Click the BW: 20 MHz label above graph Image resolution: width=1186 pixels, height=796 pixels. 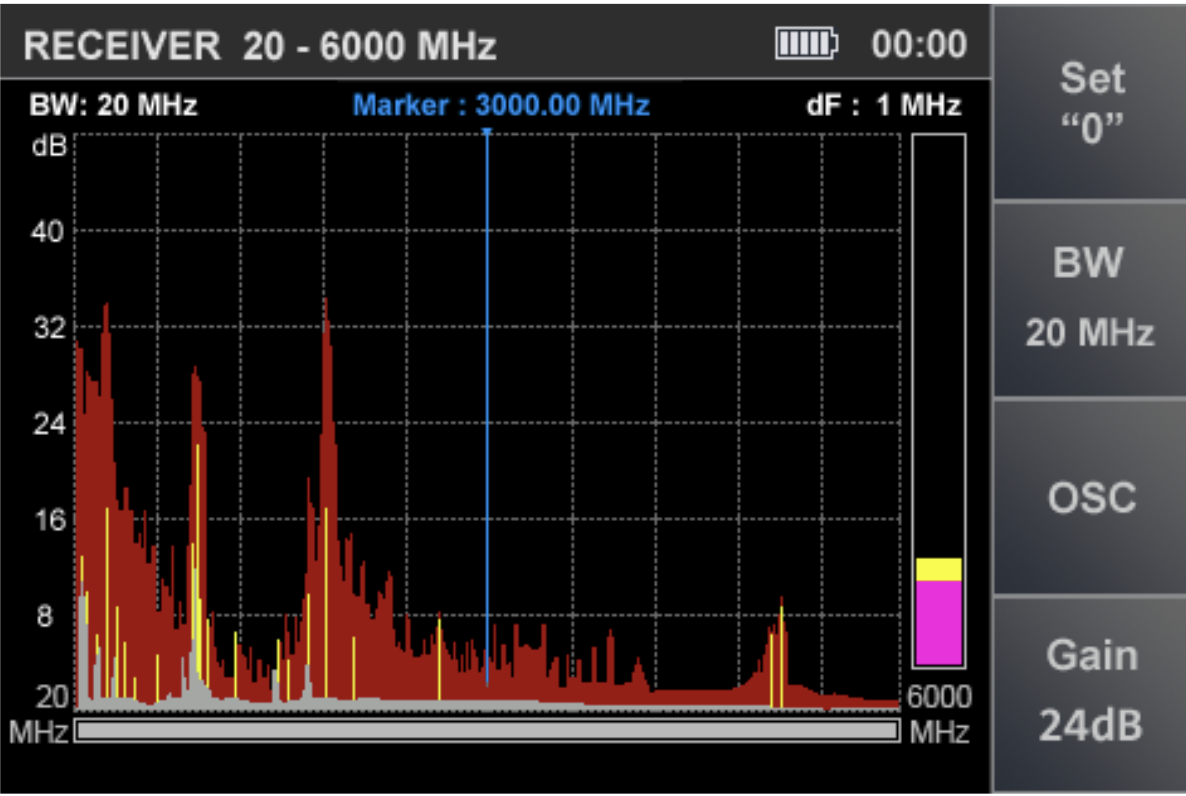click(113, 105)
